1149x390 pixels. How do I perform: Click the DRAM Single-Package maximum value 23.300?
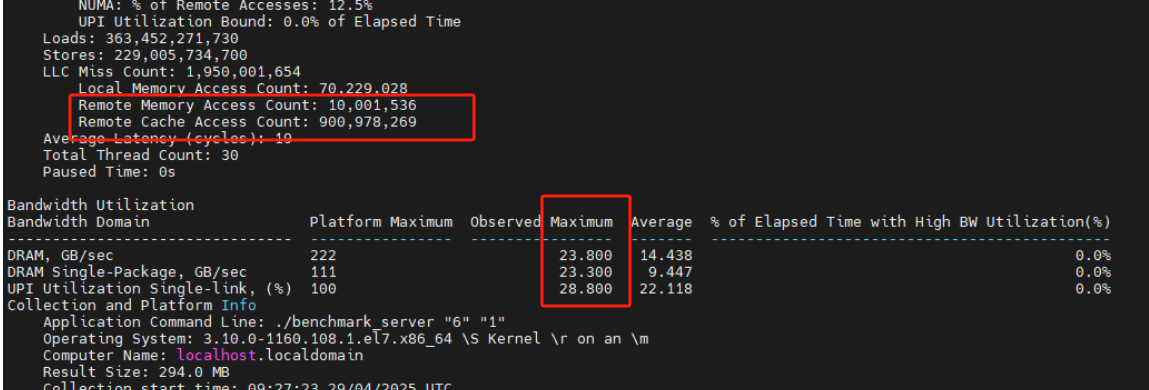pos(586,272)
